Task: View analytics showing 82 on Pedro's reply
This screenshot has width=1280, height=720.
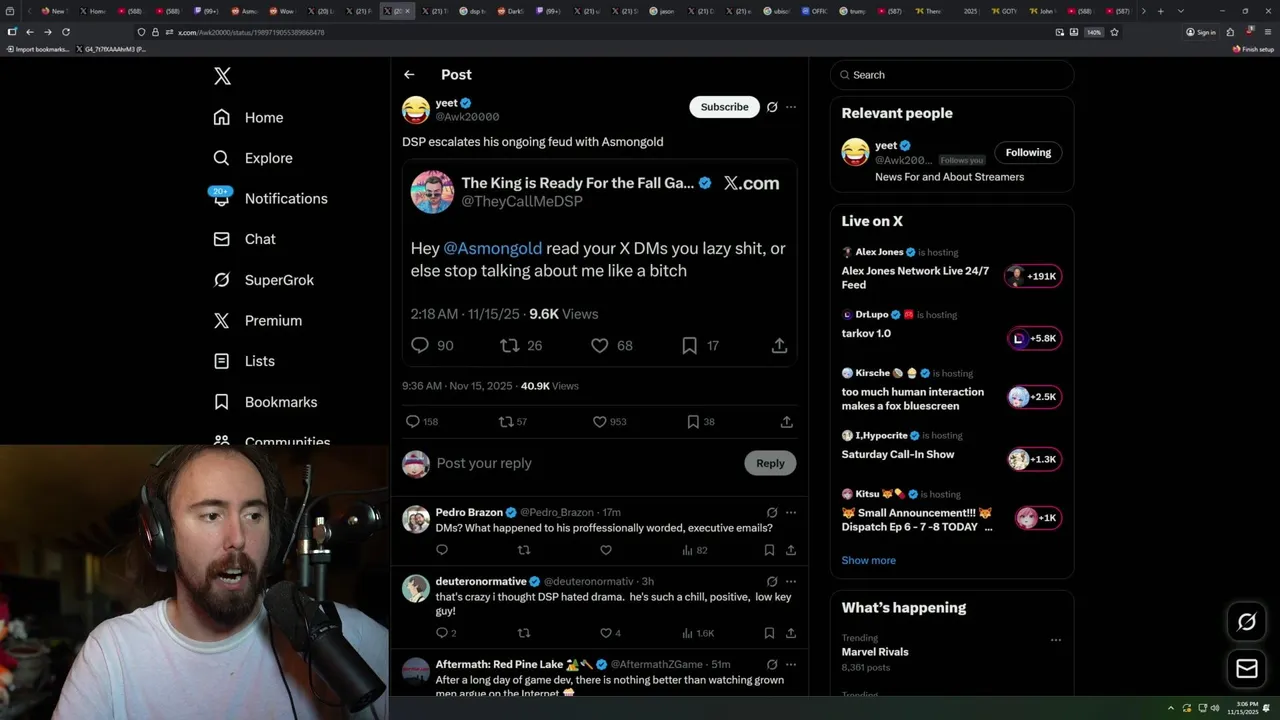Action: (694, 550)
